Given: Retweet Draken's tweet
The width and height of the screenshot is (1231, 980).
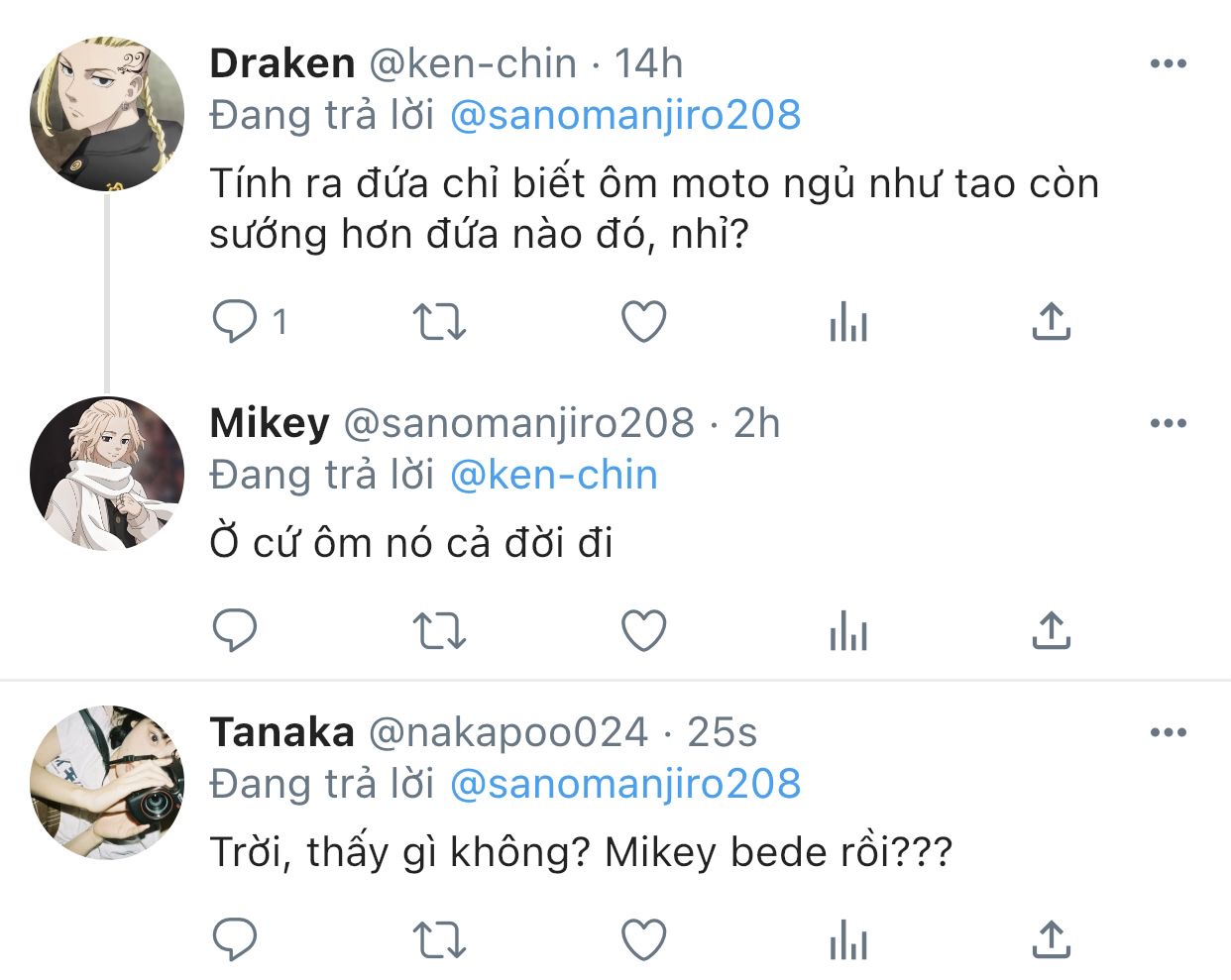Looking at the screenshot, I should pos(438,322).
